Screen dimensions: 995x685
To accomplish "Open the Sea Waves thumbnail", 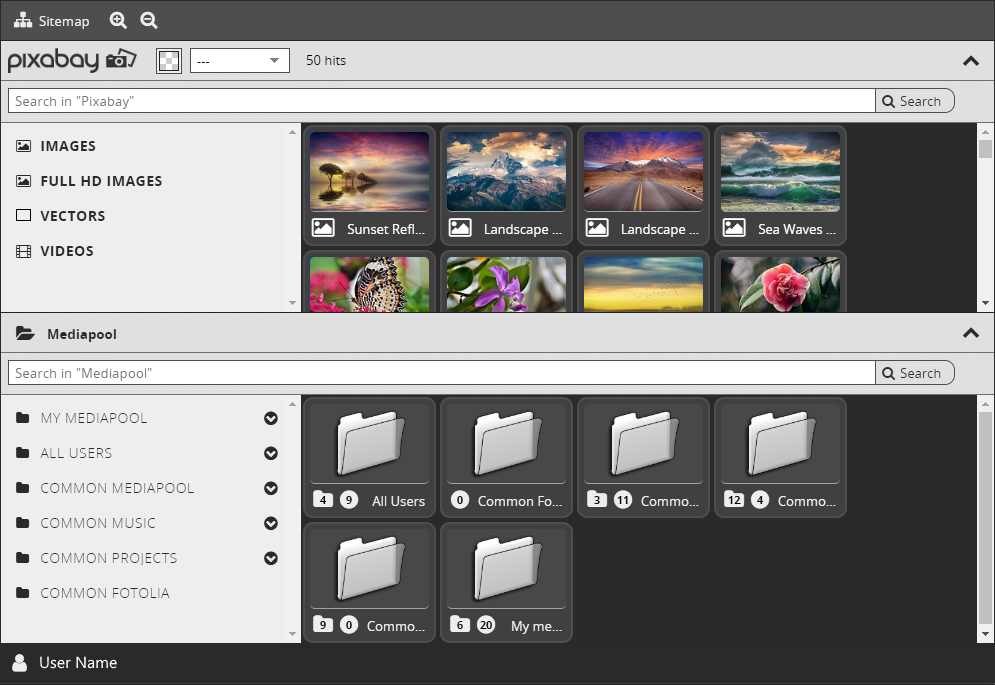I will tap(781, 171).
